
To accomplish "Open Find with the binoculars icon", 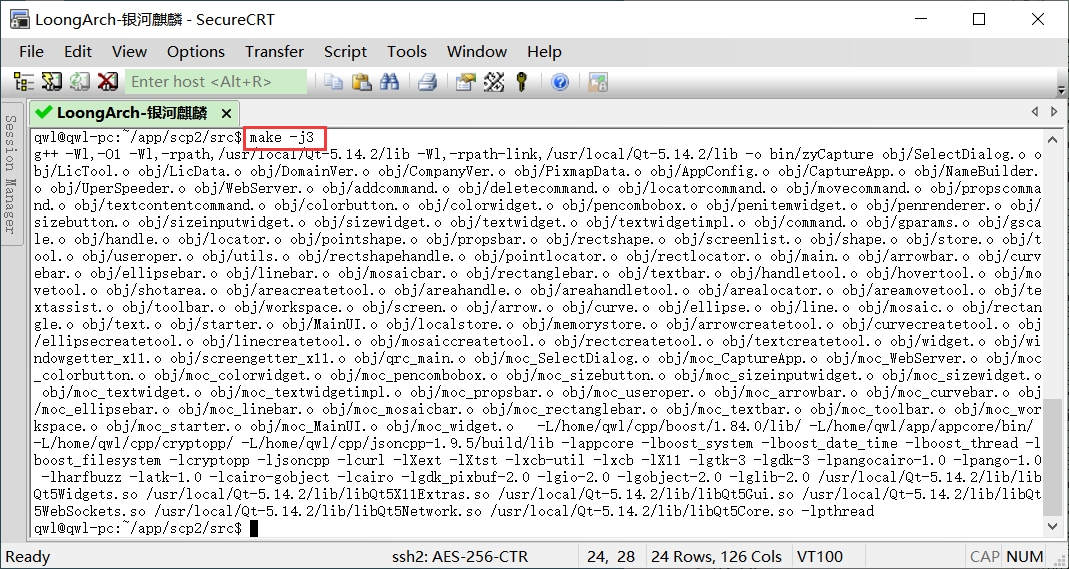I will click(x=390, y=82).
